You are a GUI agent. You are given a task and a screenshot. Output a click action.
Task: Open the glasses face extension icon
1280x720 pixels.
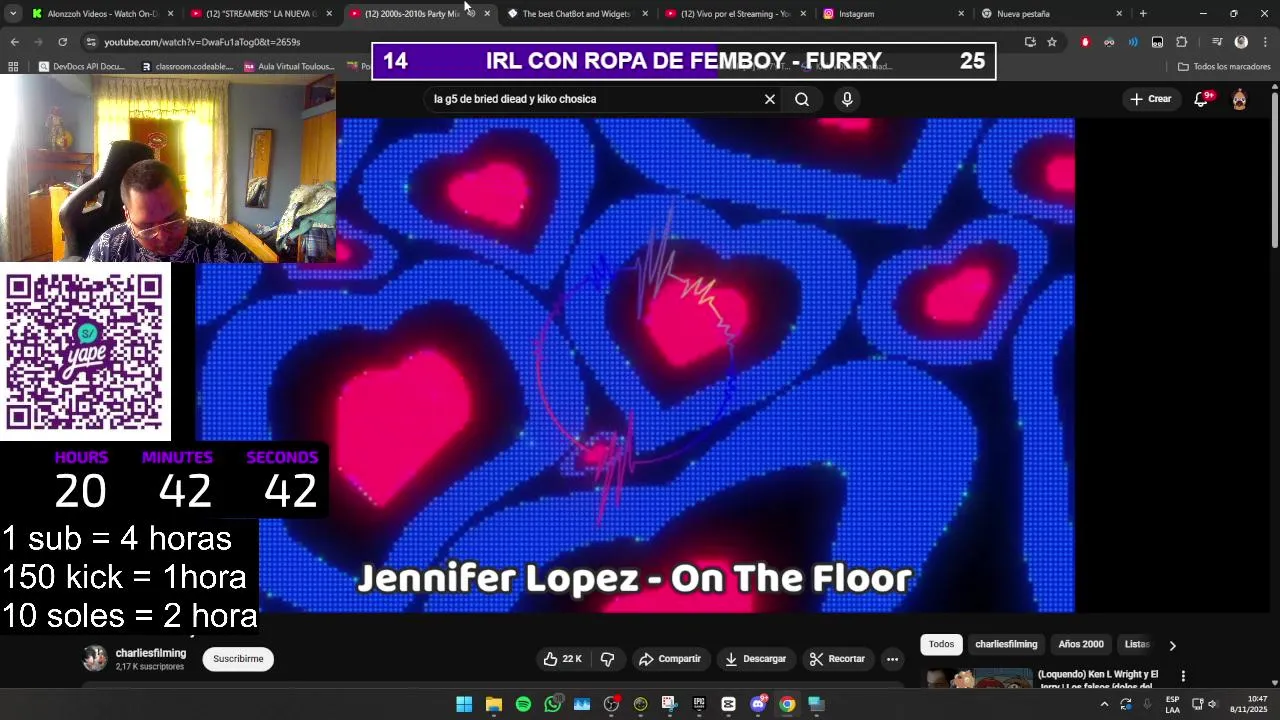point(1109,42)
